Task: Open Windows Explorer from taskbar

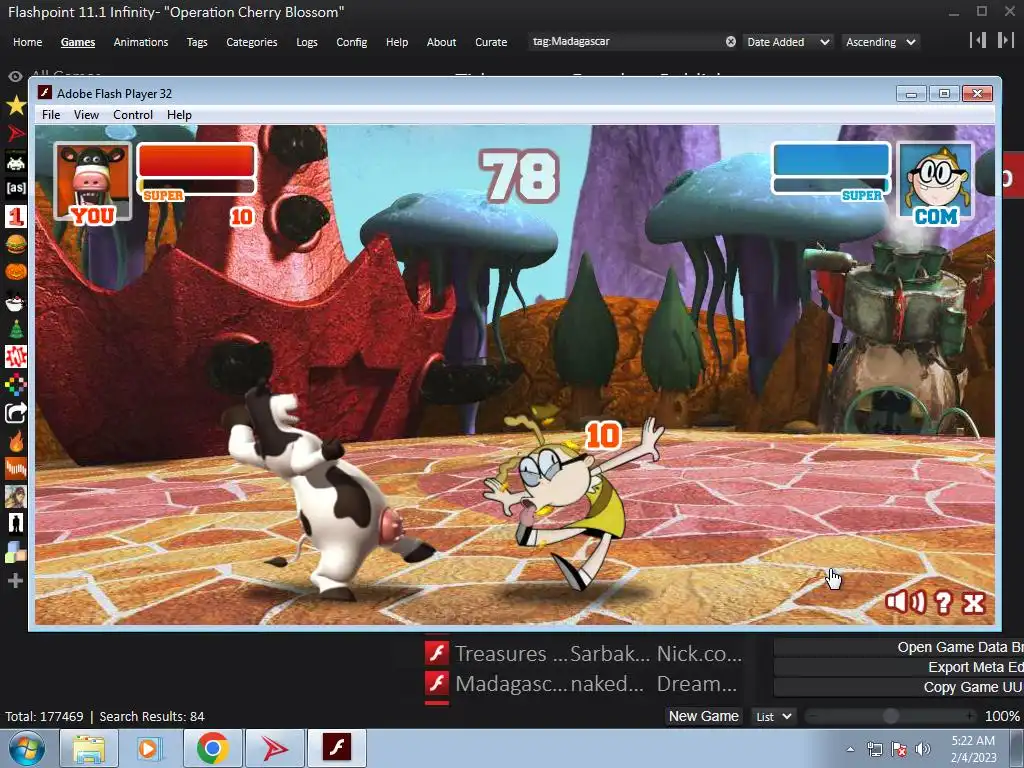Action: [x=88, y=748]
